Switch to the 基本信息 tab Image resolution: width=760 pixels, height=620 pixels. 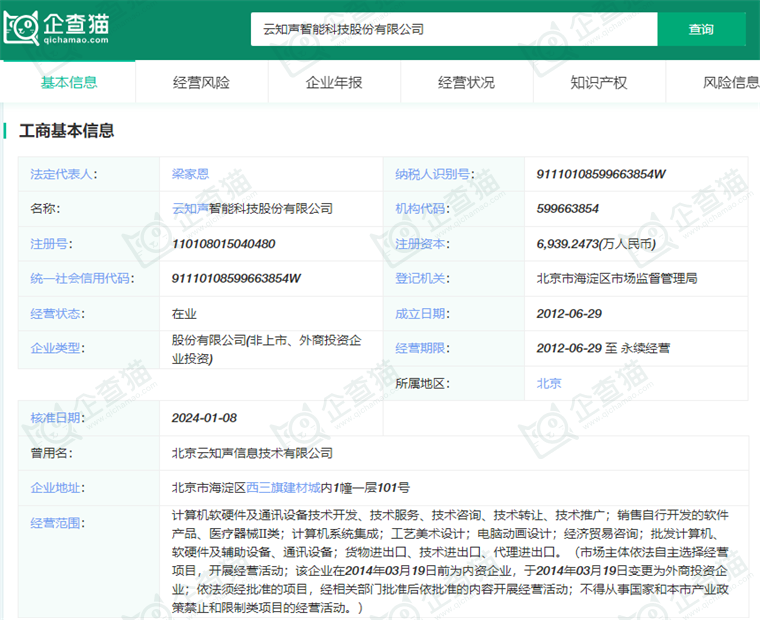(x=69, y=82)
